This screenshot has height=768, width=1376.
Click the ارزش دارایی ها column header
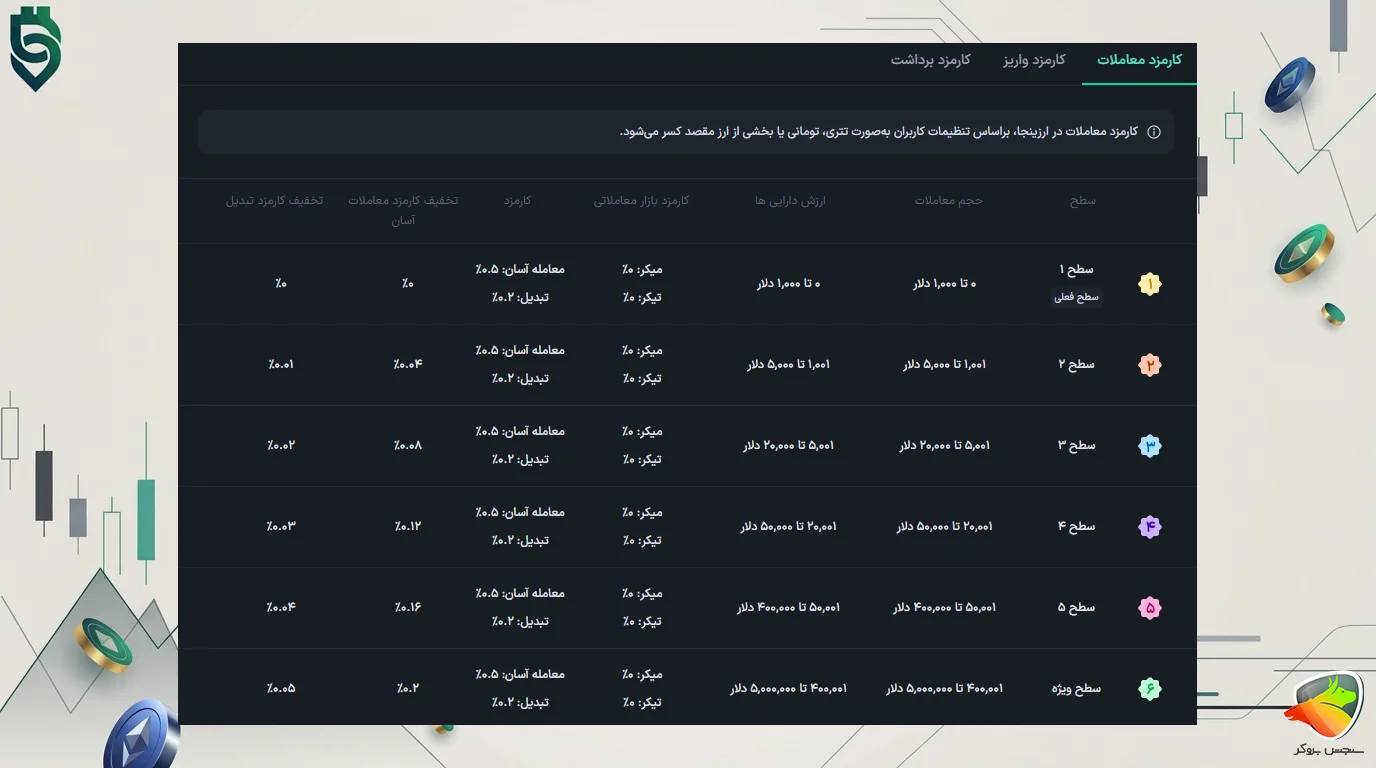tap(790, 201)
